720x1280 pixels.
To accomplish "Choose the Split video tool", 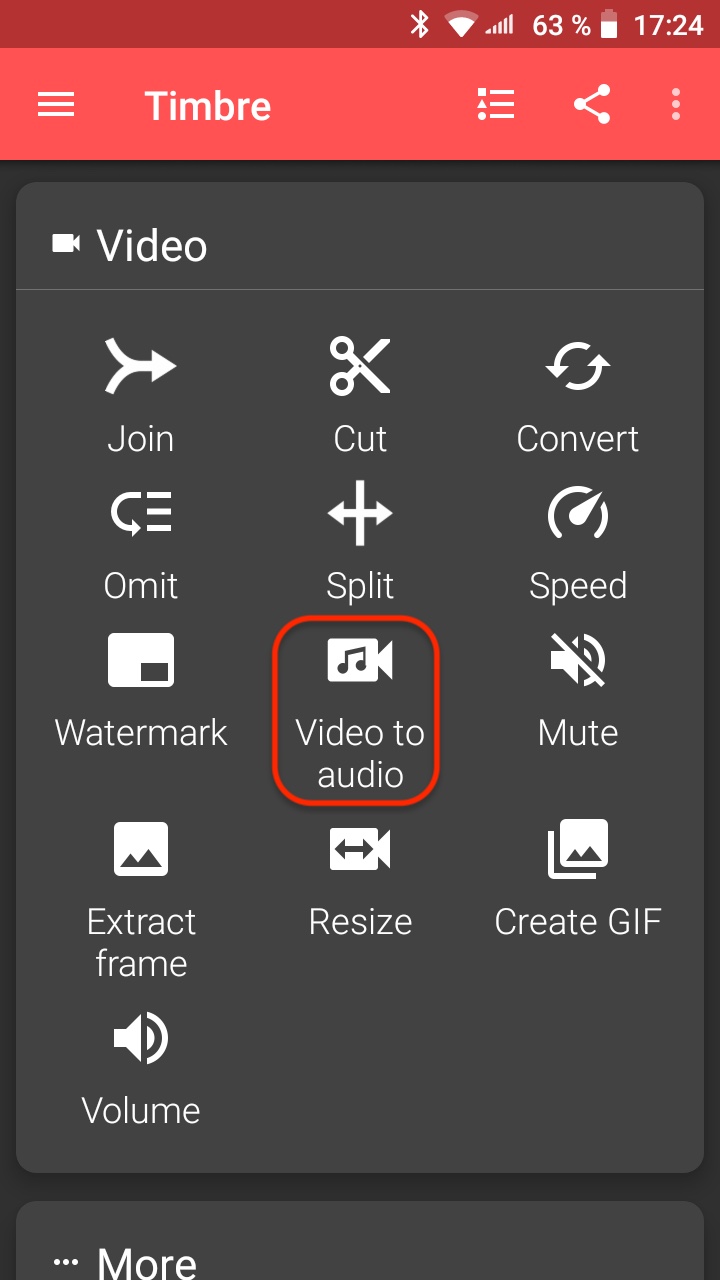I will coord(360,544).
